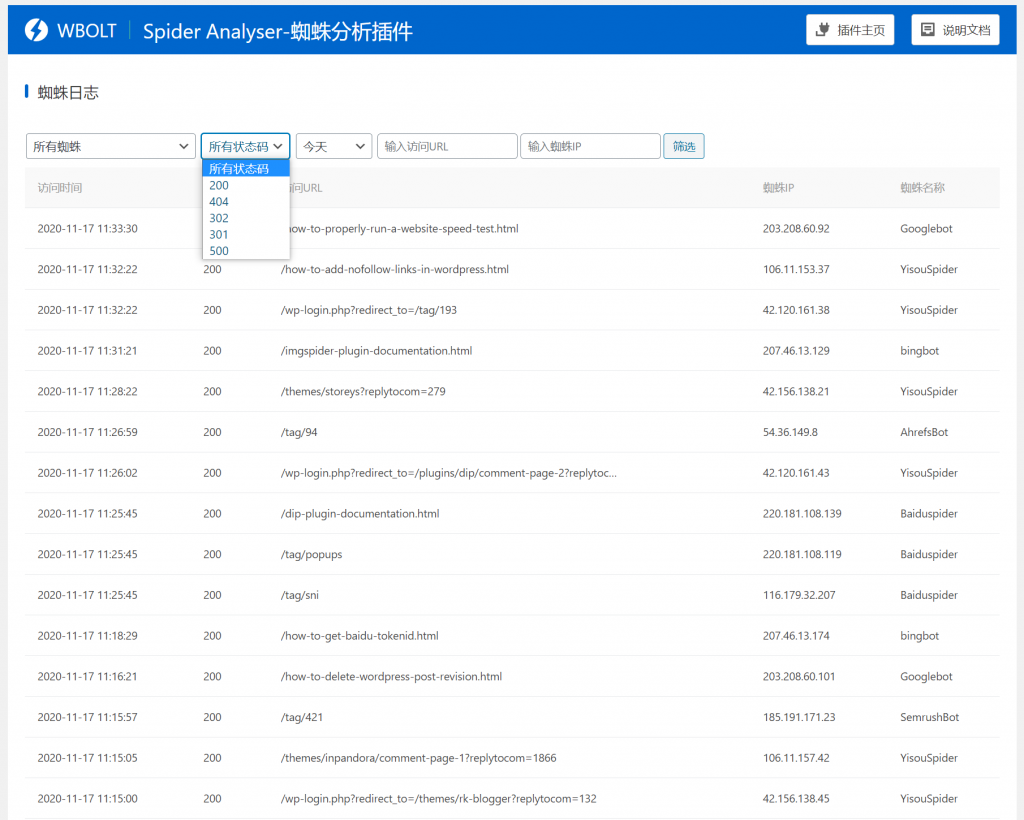Collapse the 所有状态码 status code dropdown
1024x820 pixels.
pyautogui.click(x=245, y=146)
